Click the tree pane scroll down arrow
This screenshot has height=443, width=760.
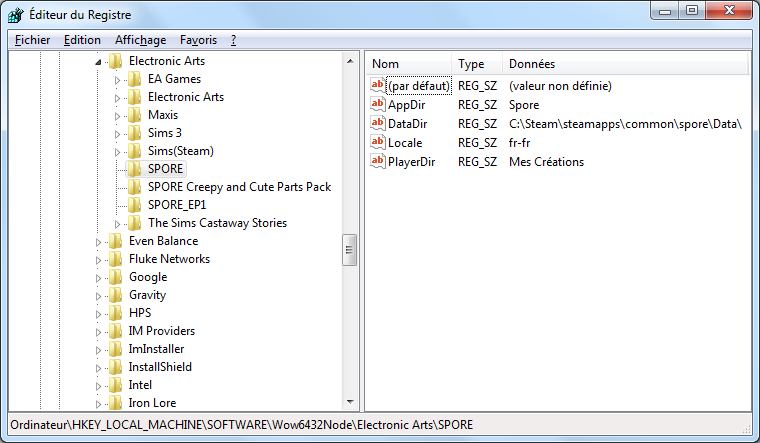click(350, 402)
